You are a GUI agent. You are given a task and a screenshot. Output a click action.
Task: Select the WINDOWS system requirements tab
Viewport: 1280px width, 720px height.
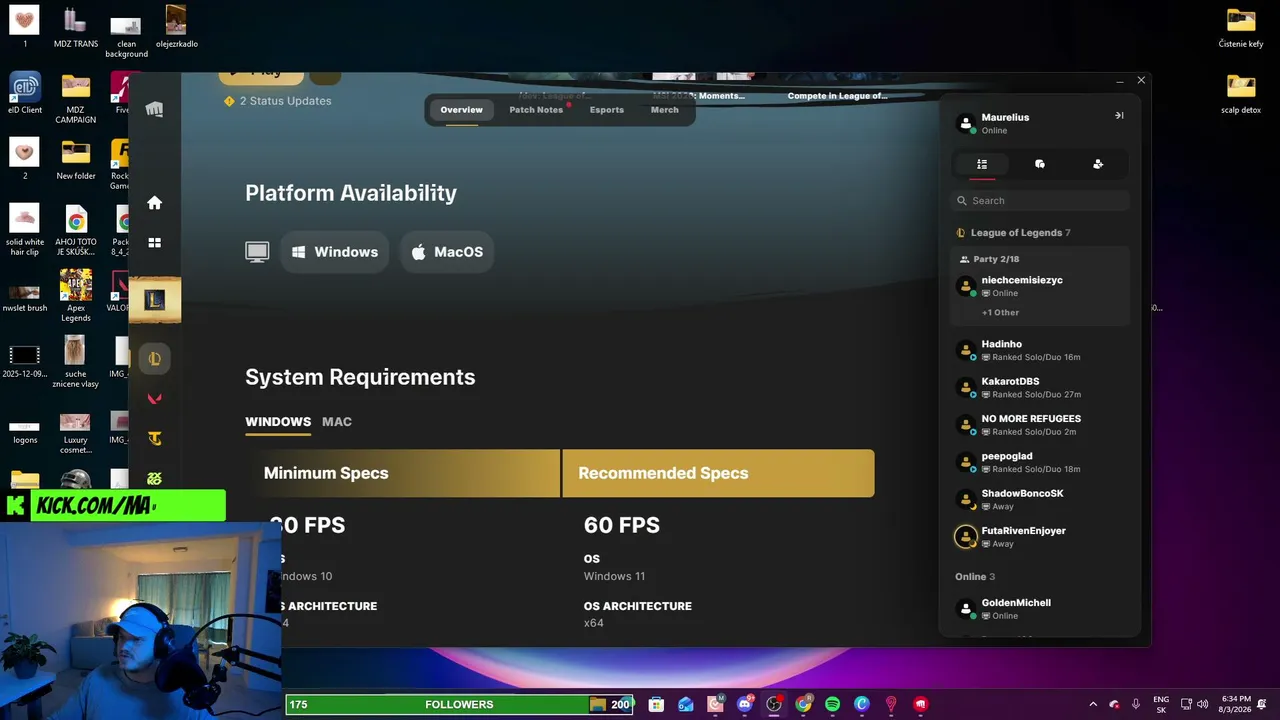(278, 422)
